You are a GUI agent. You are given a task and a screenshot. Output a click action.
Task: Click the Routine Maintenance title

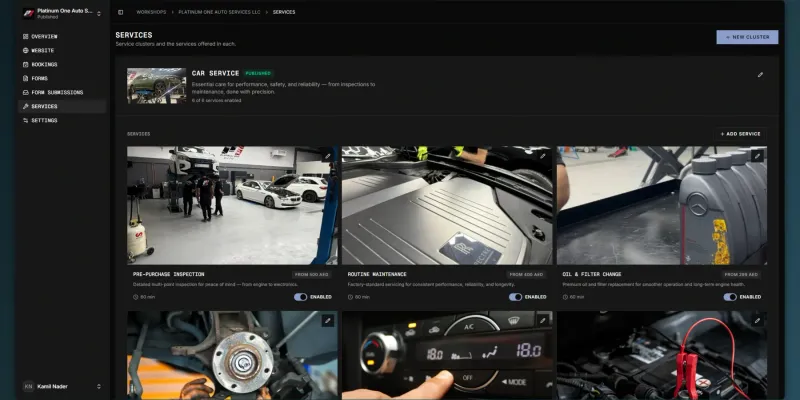tap(377, 274)
